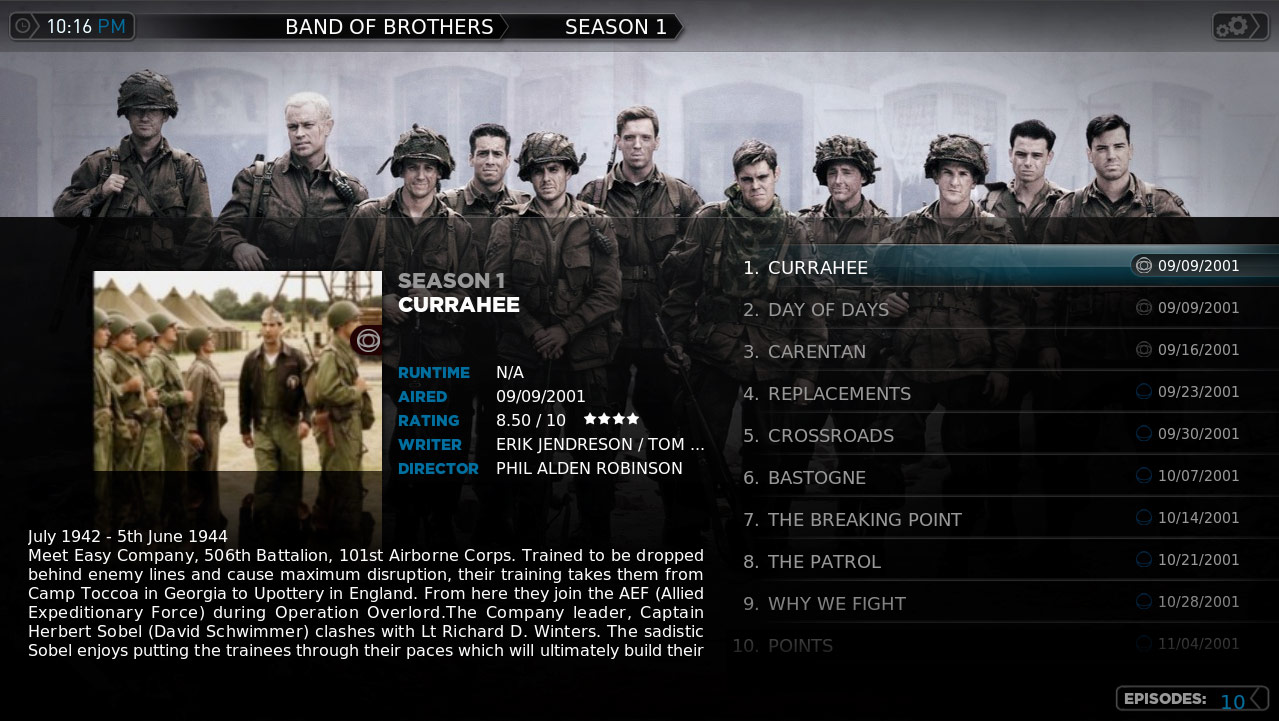The image size is (1279, 721).
Task: Go to Band of Brothers breadcrumb
Action: point(389,27)
